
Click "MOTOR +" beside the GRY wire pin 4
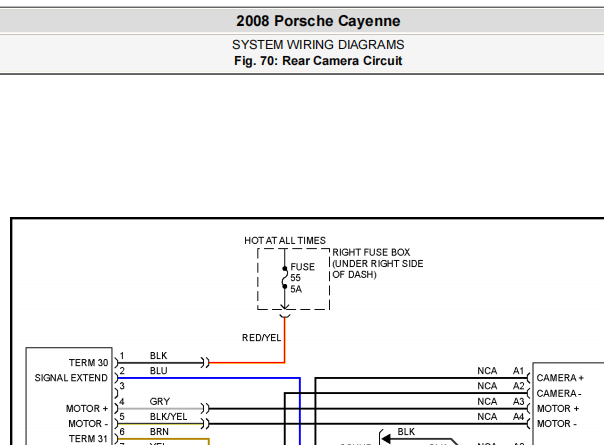tap(87, 408)
